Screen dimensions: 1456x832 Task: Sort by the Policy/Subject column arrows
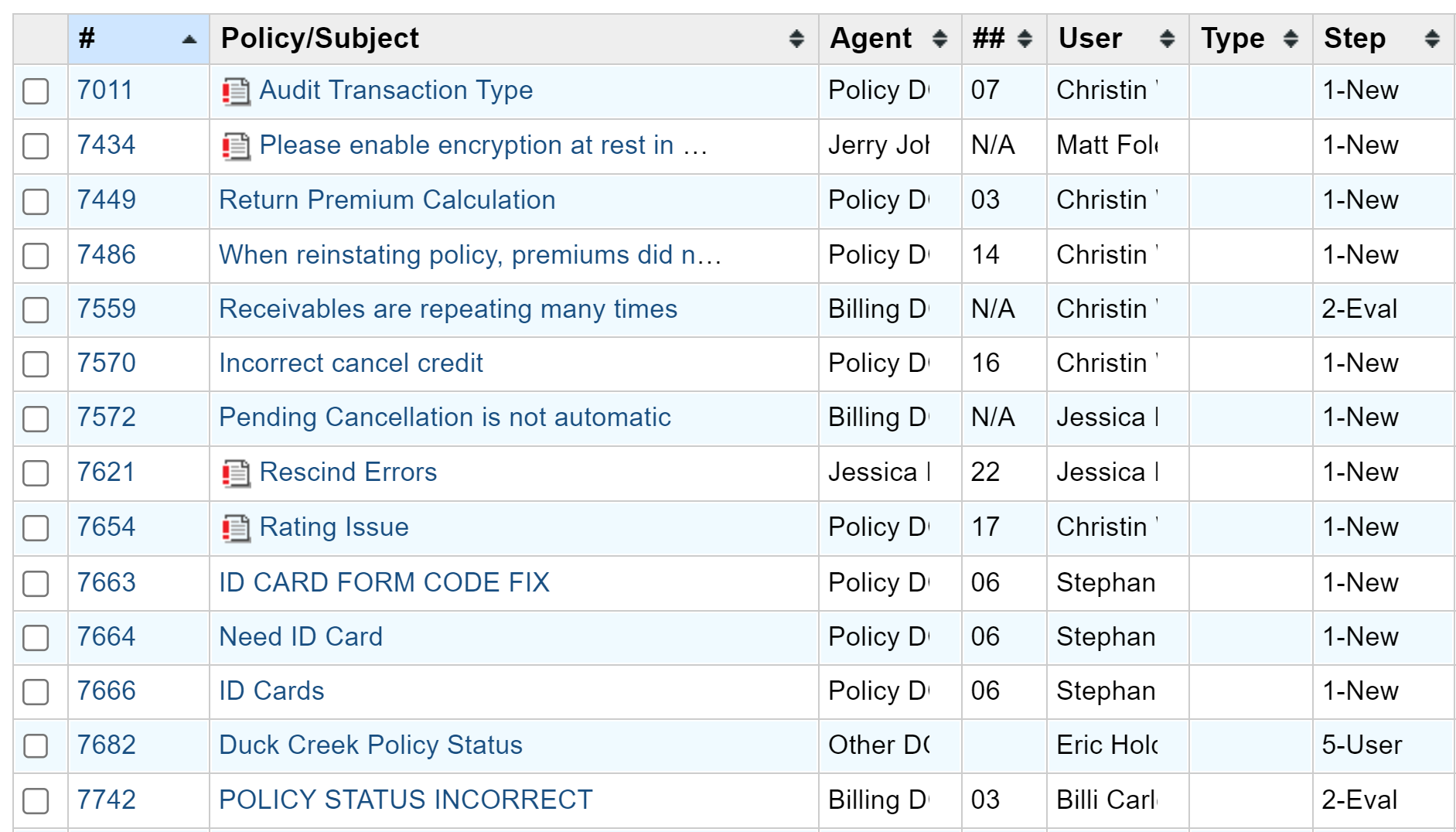(796, 39)
